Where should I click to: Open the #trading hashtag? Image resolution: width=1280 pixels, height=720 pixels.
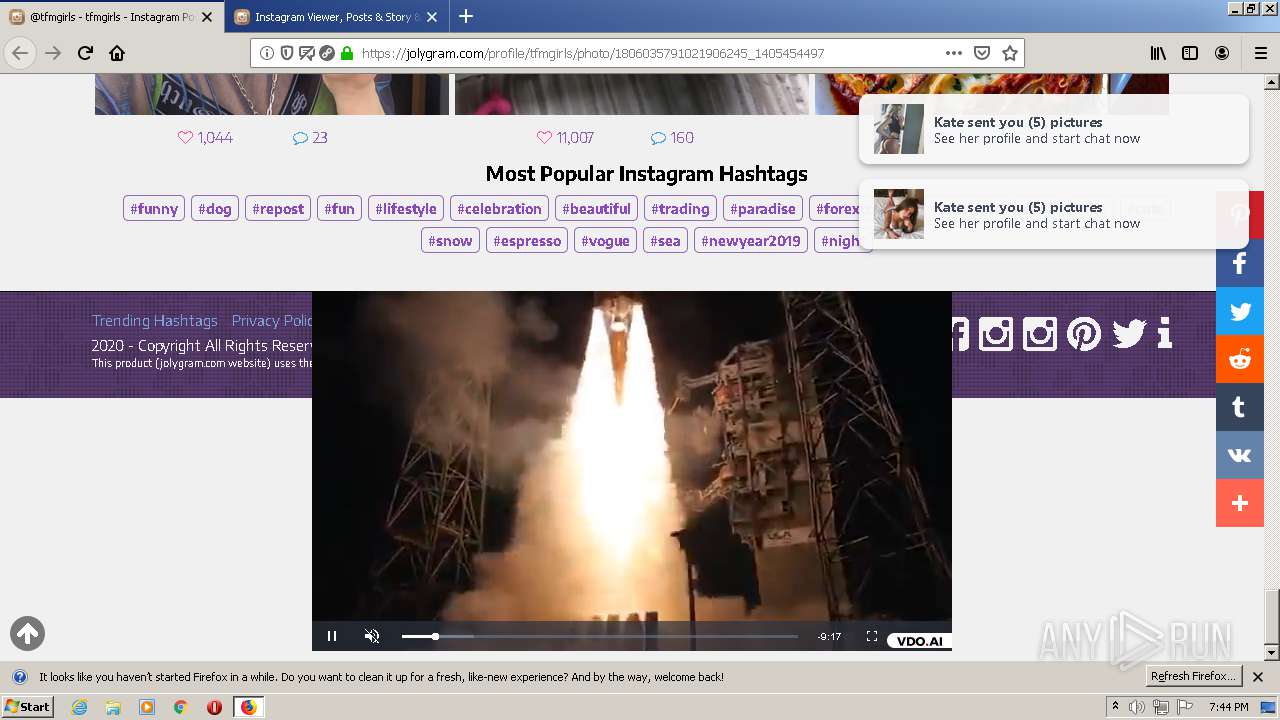pos(680,209)
